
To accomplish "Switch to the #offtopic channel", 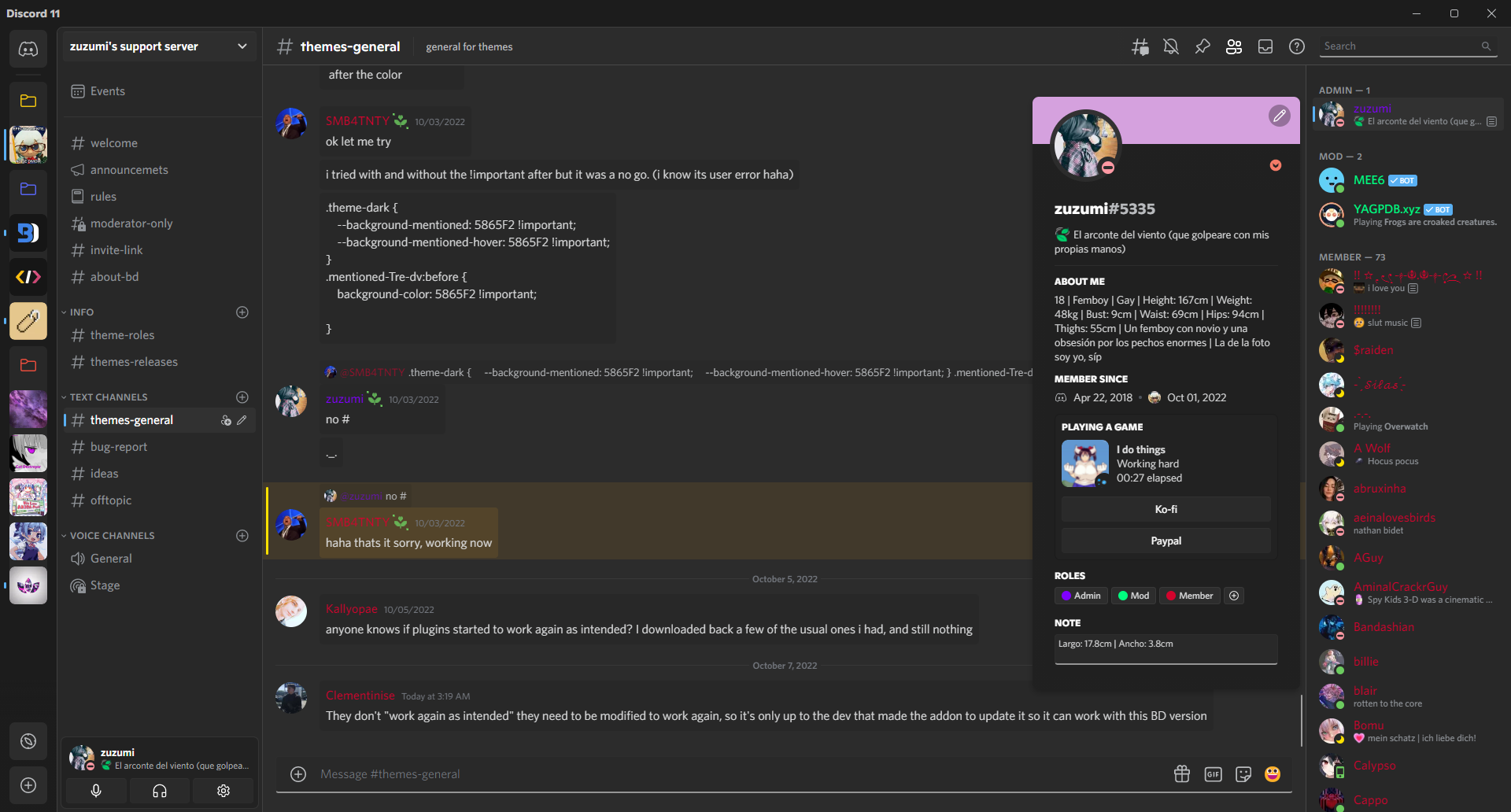I will pyautogui.click(x=110, y=500).
